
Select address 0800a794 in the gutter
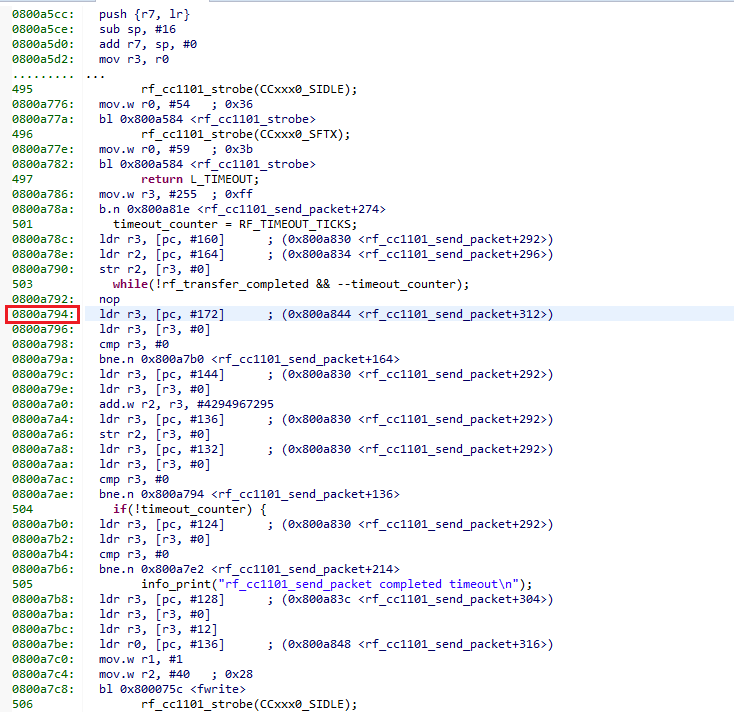pyautogui.click(x=43, y=314)
